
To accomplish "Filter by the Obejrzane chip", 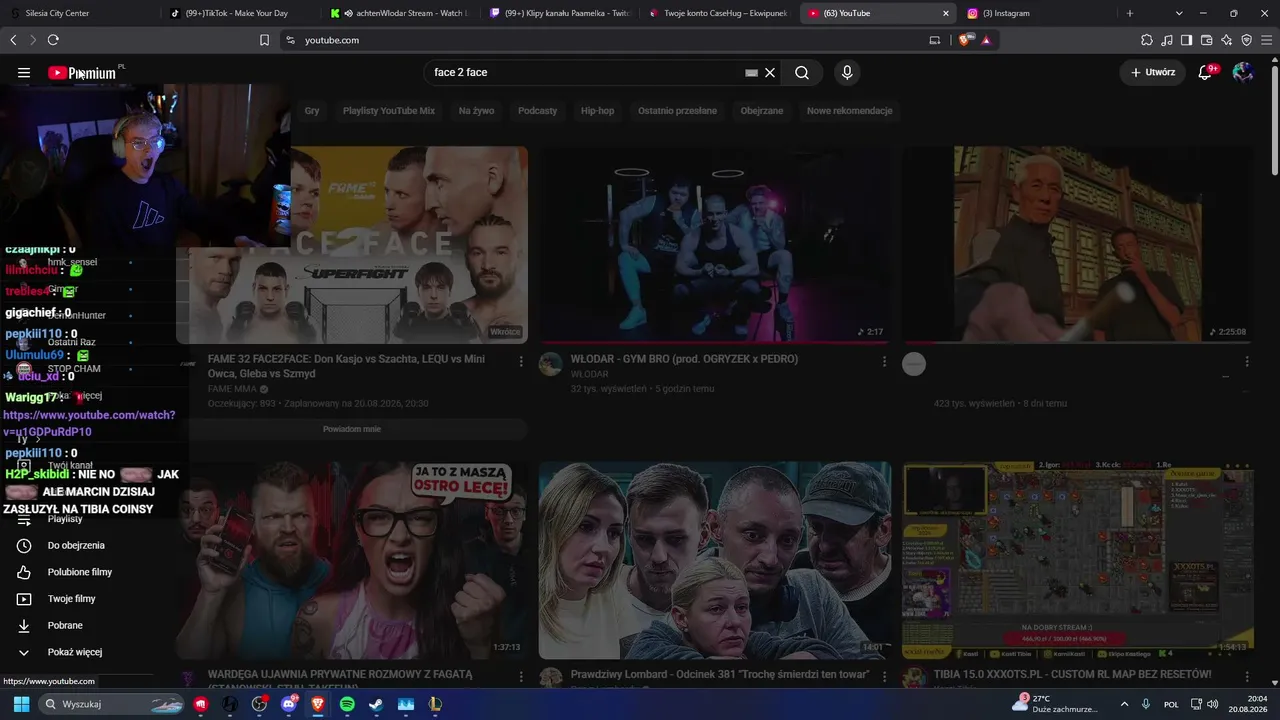I will [762, 111].
